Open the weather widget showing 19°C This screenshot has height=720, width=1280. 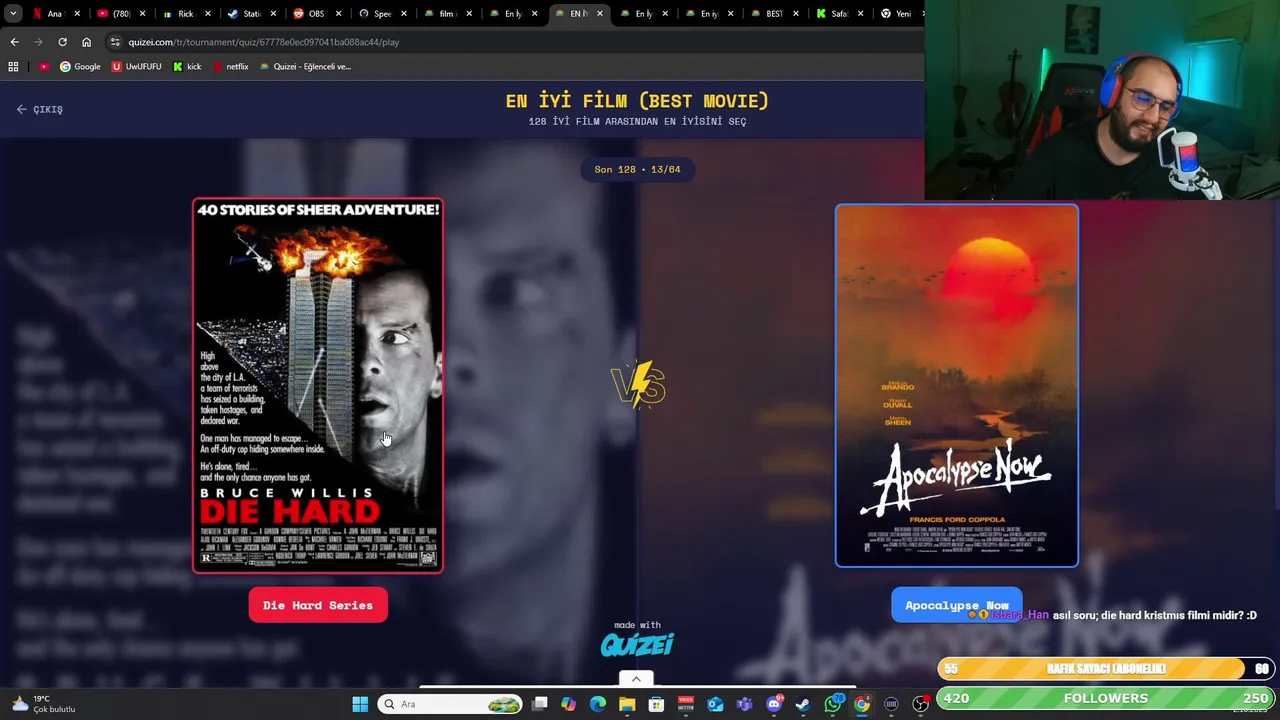[42, 704]
